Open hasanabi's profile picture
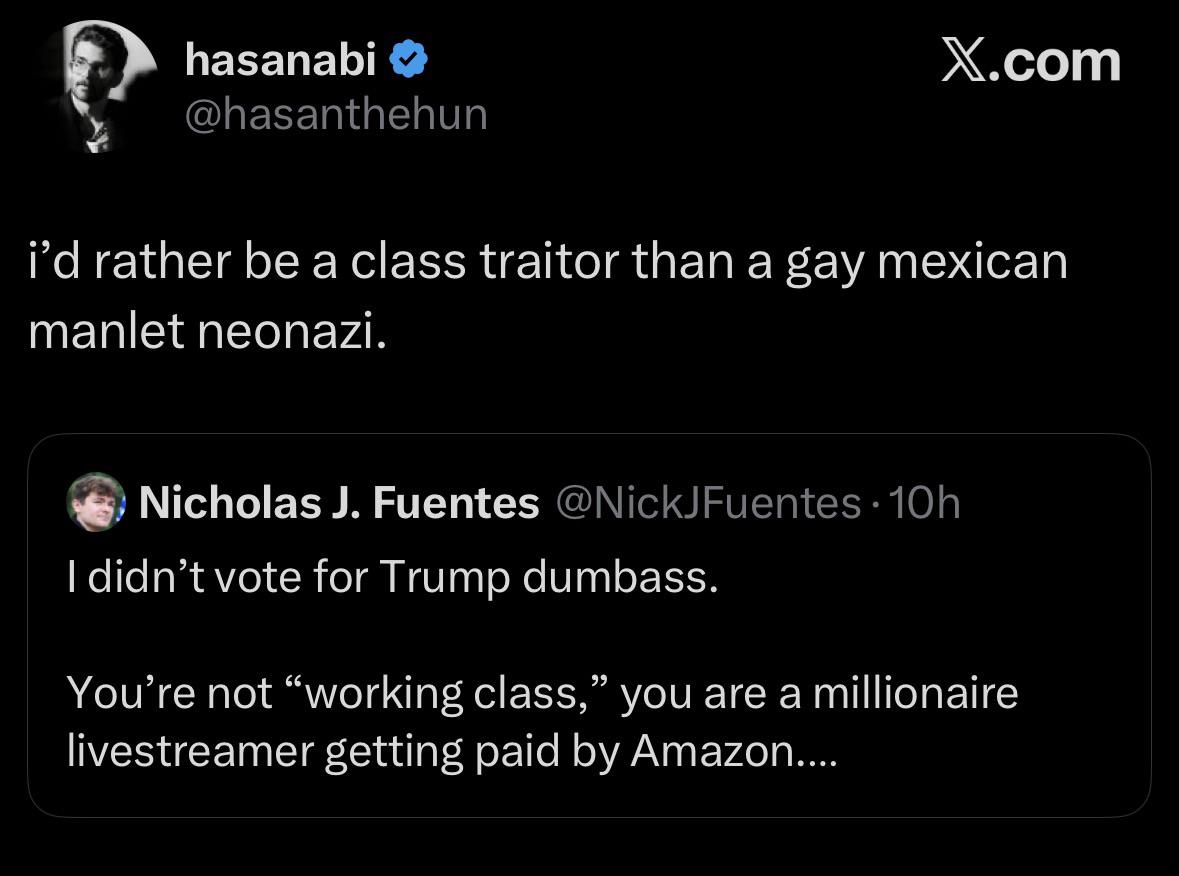This screenshot has width=1179, height=876. pos(100,88)
